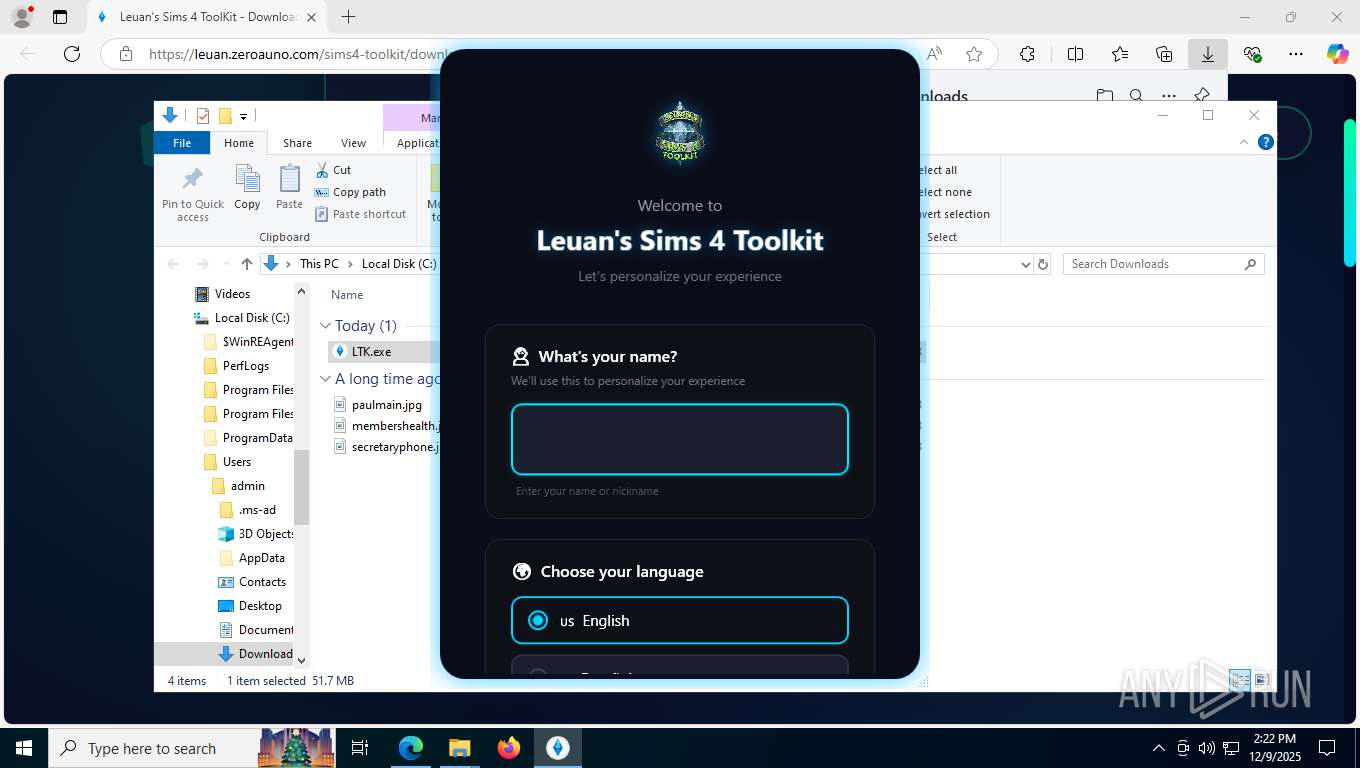Click Copy path in the Explorer ribbon
Image resolution: width=1360 pixels, height=768 pixels.
tap(350, 192)
